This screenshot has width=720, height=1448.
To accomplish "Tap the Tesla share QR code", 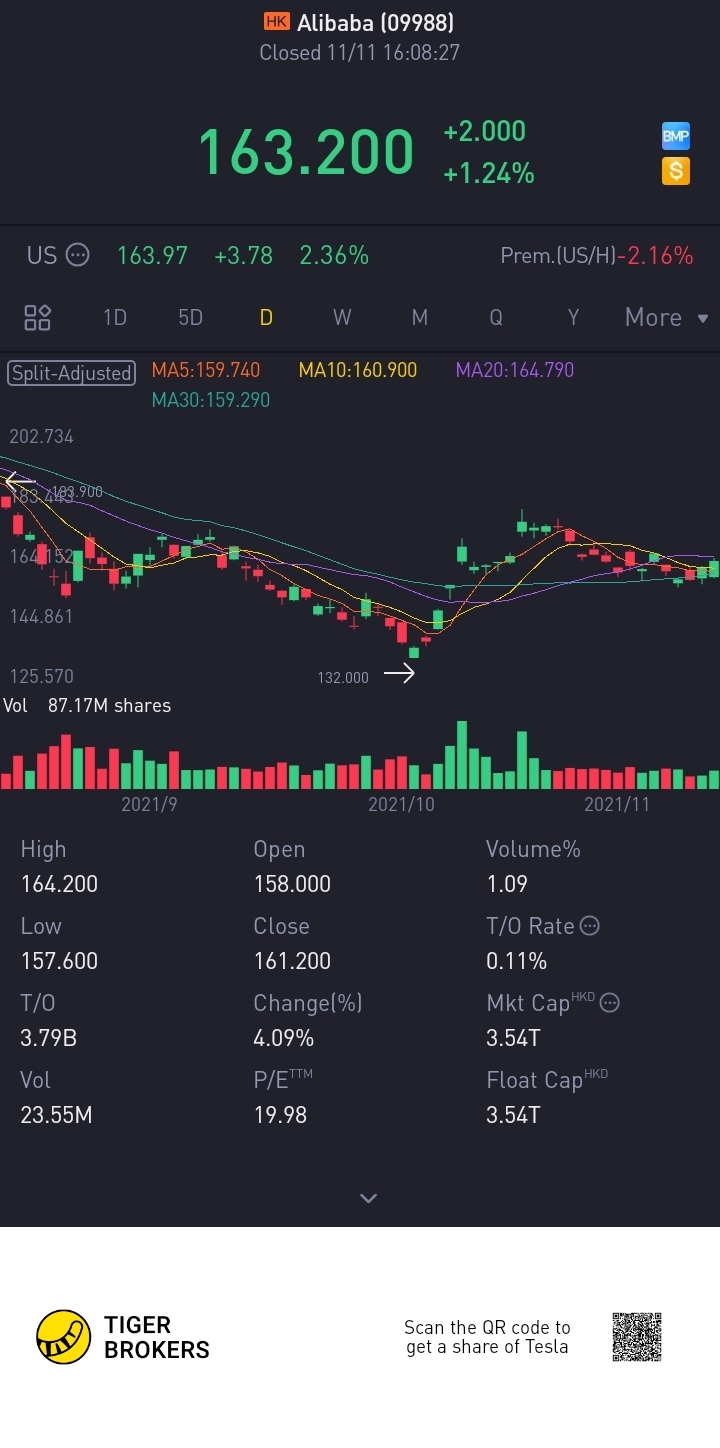I will [x=637, y=1337].
